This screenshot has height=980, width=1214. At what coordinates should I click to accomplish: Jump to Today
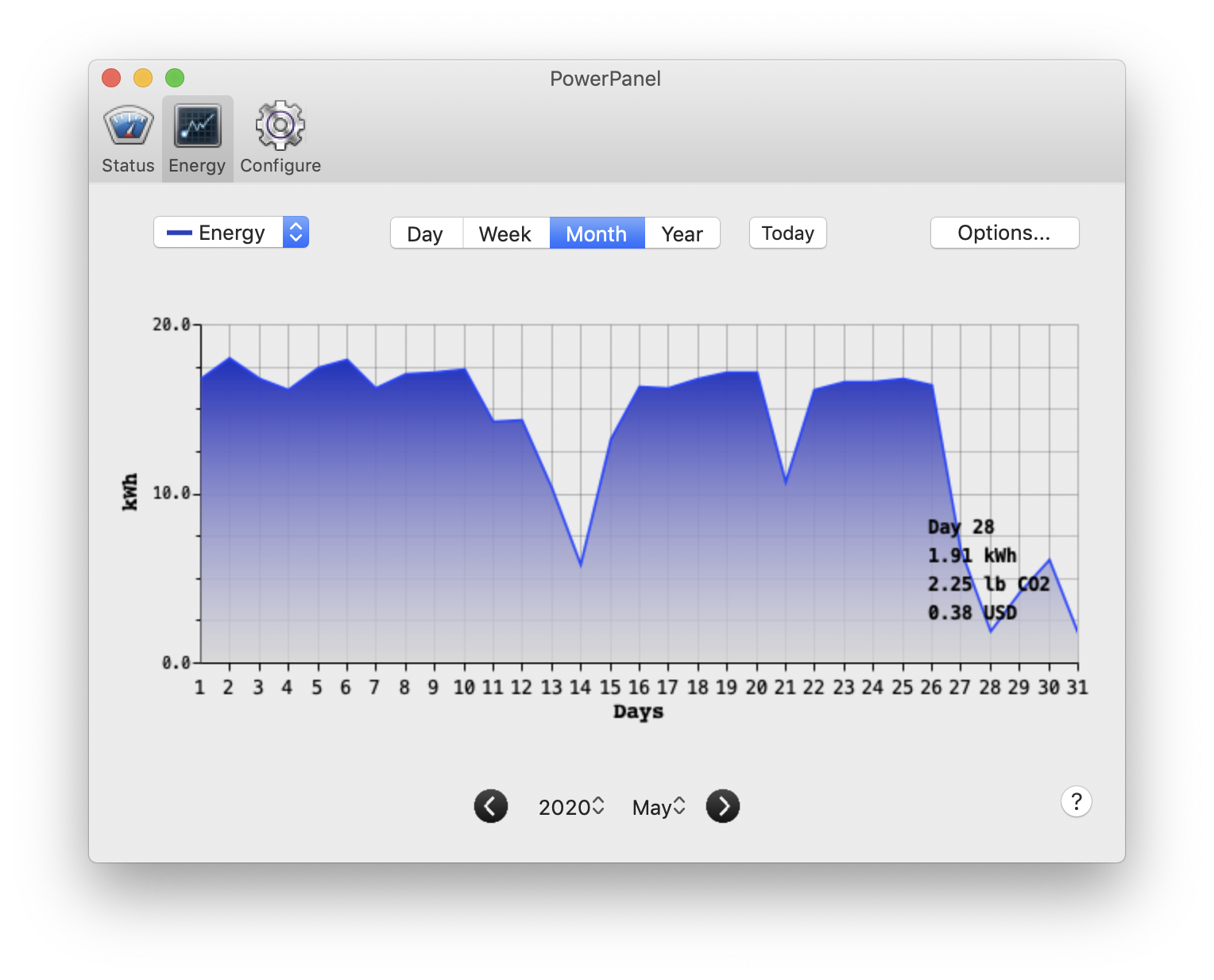(x=788, y=233)
